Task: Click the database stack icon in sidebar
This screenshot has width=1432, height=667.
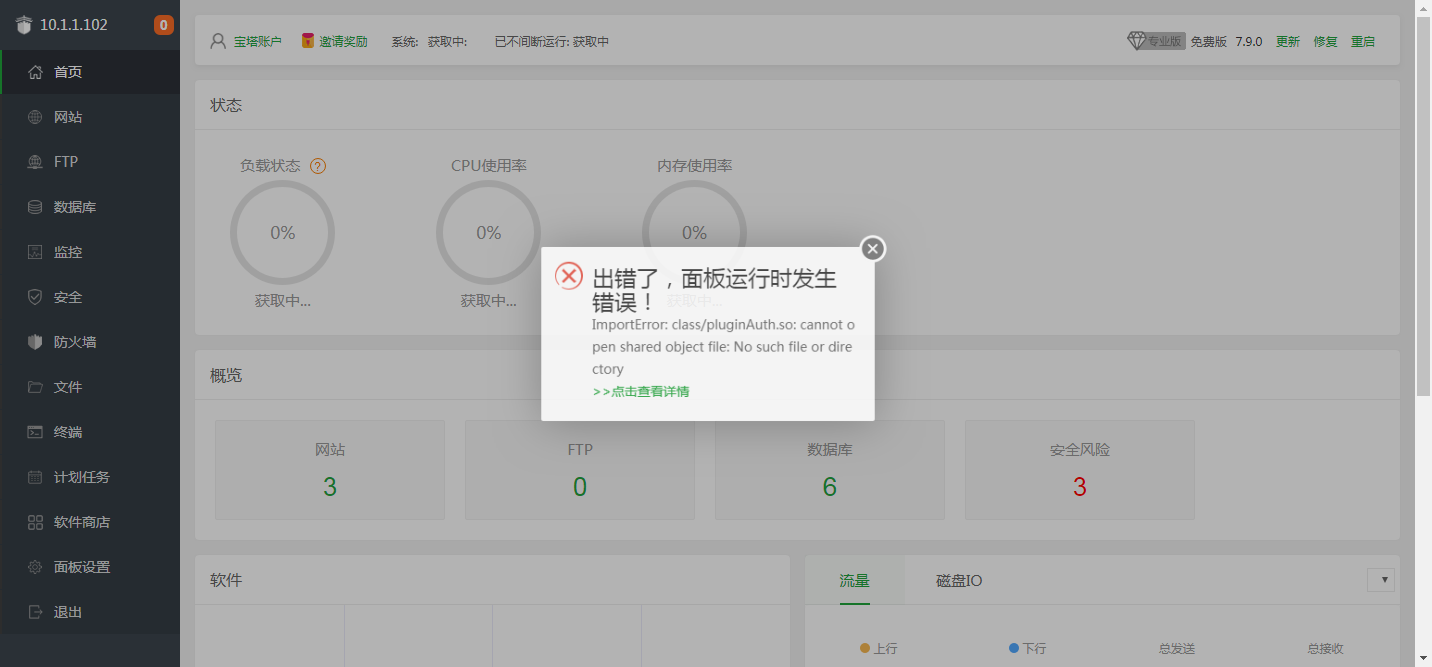Action: click(35, 207)
